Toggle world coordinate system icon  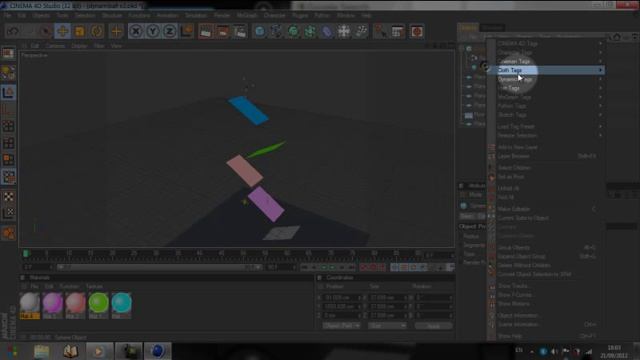[x=187, y=31]
